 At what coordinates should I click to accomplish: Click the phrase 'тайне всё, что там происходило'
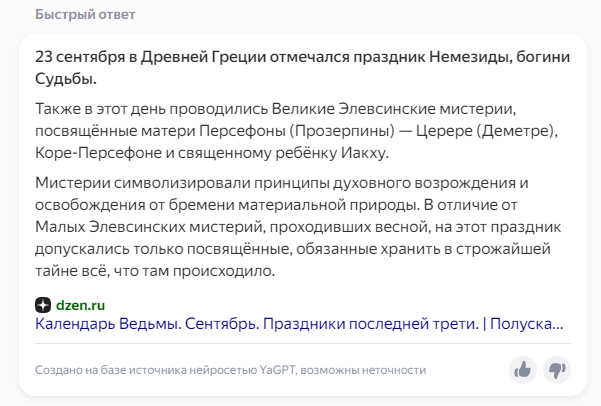(x=155, y=271)
